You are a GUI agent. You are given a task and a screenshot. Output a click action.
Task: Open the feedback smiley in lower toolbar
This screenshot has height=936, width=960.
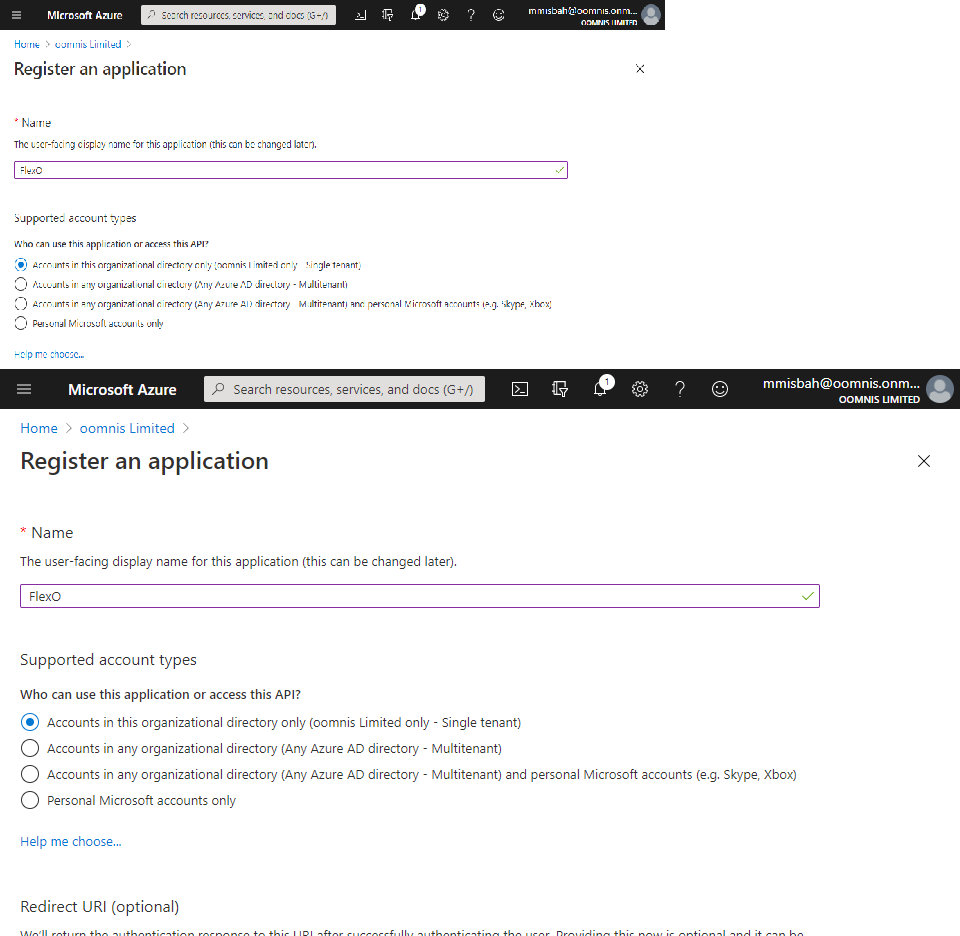click(x=720, y=389)
